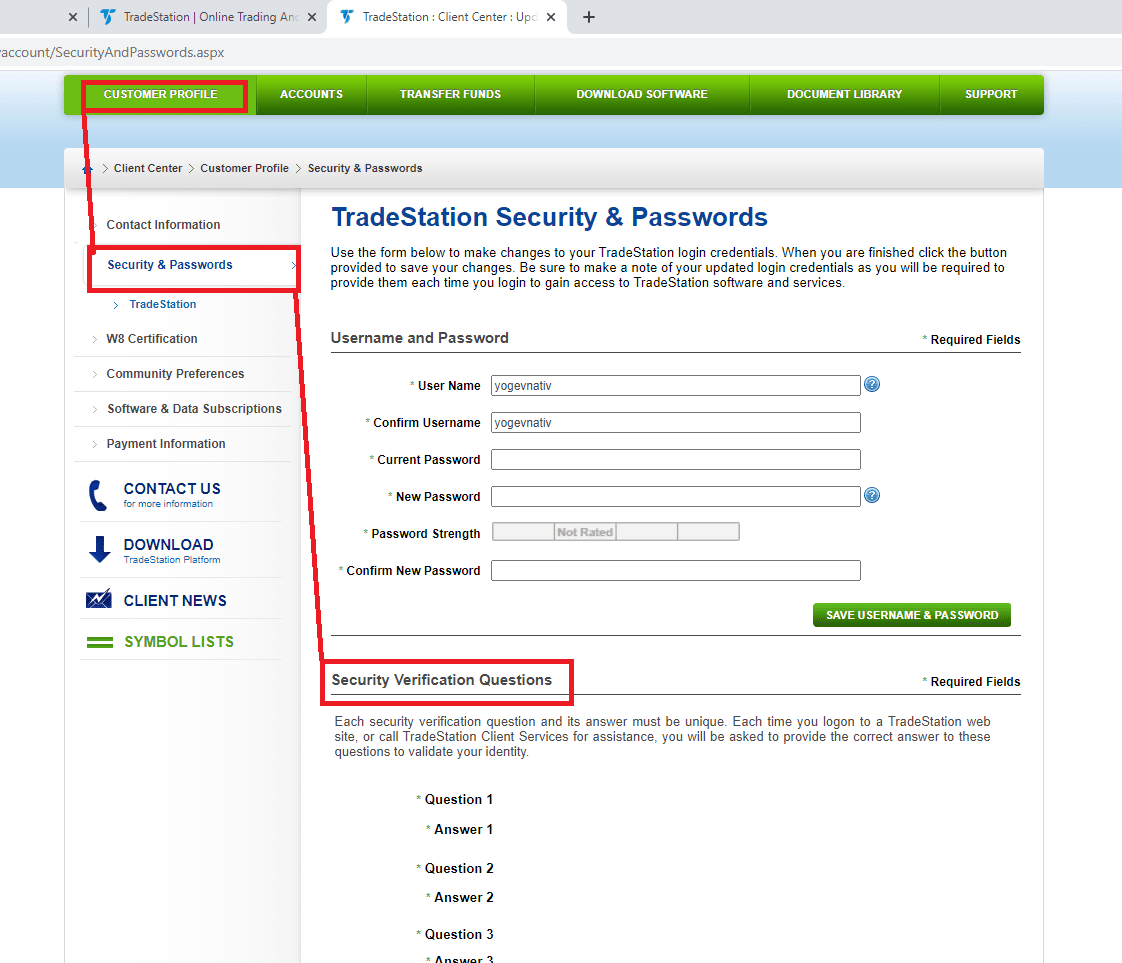The width and height of the screenshot is (1122, 963).
Task: Expand Software & Data Subscriptions section
Action: click(194, 409)
